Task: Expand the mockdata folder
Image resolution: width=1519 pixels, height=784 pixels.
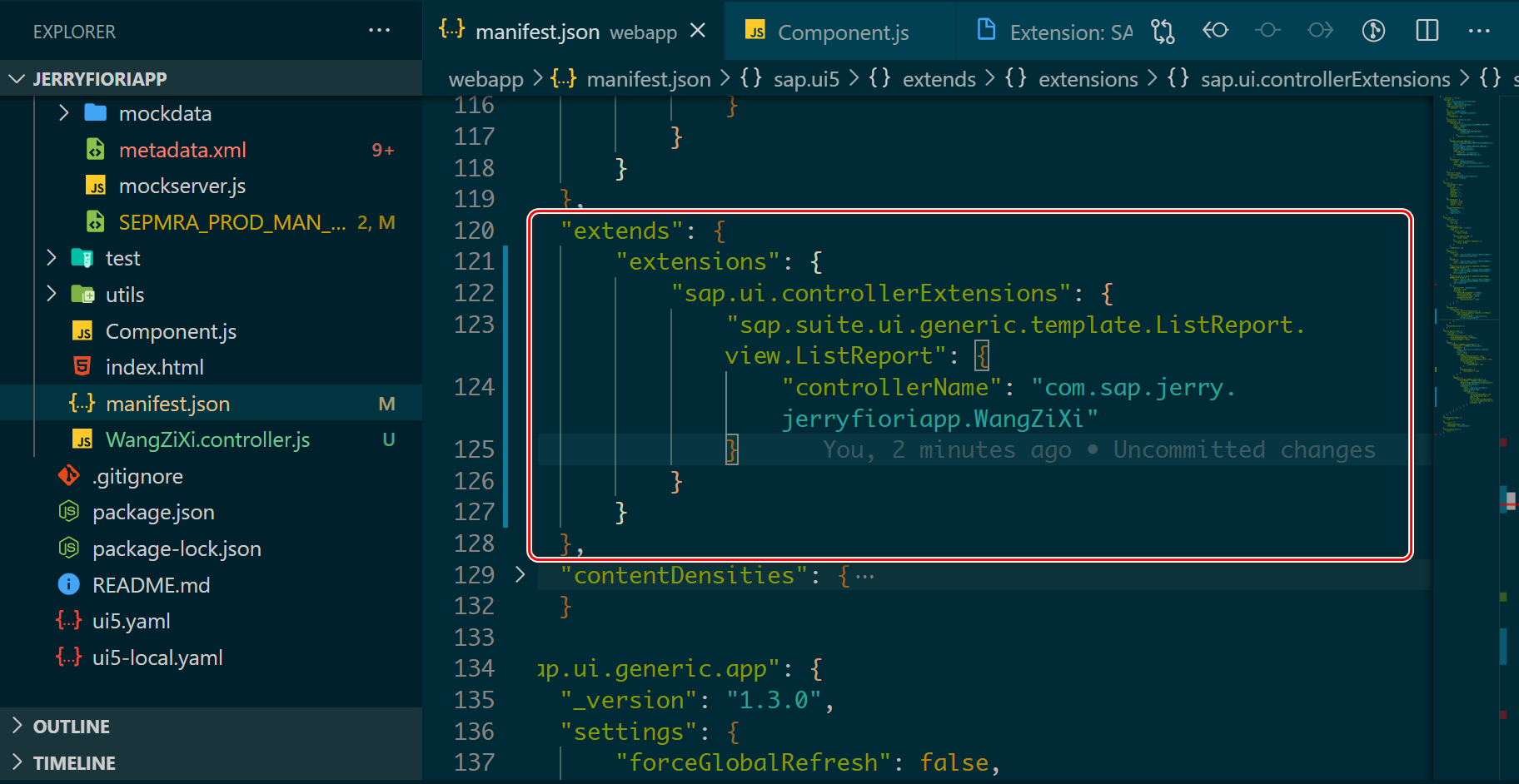Action: (x=63, y=112)
